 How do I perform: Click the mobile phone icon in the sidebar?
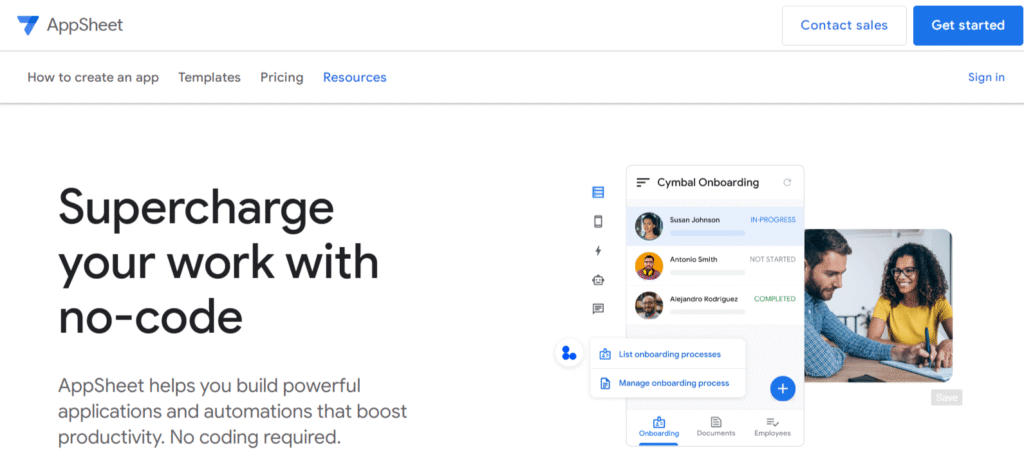[x=598, y=222]
